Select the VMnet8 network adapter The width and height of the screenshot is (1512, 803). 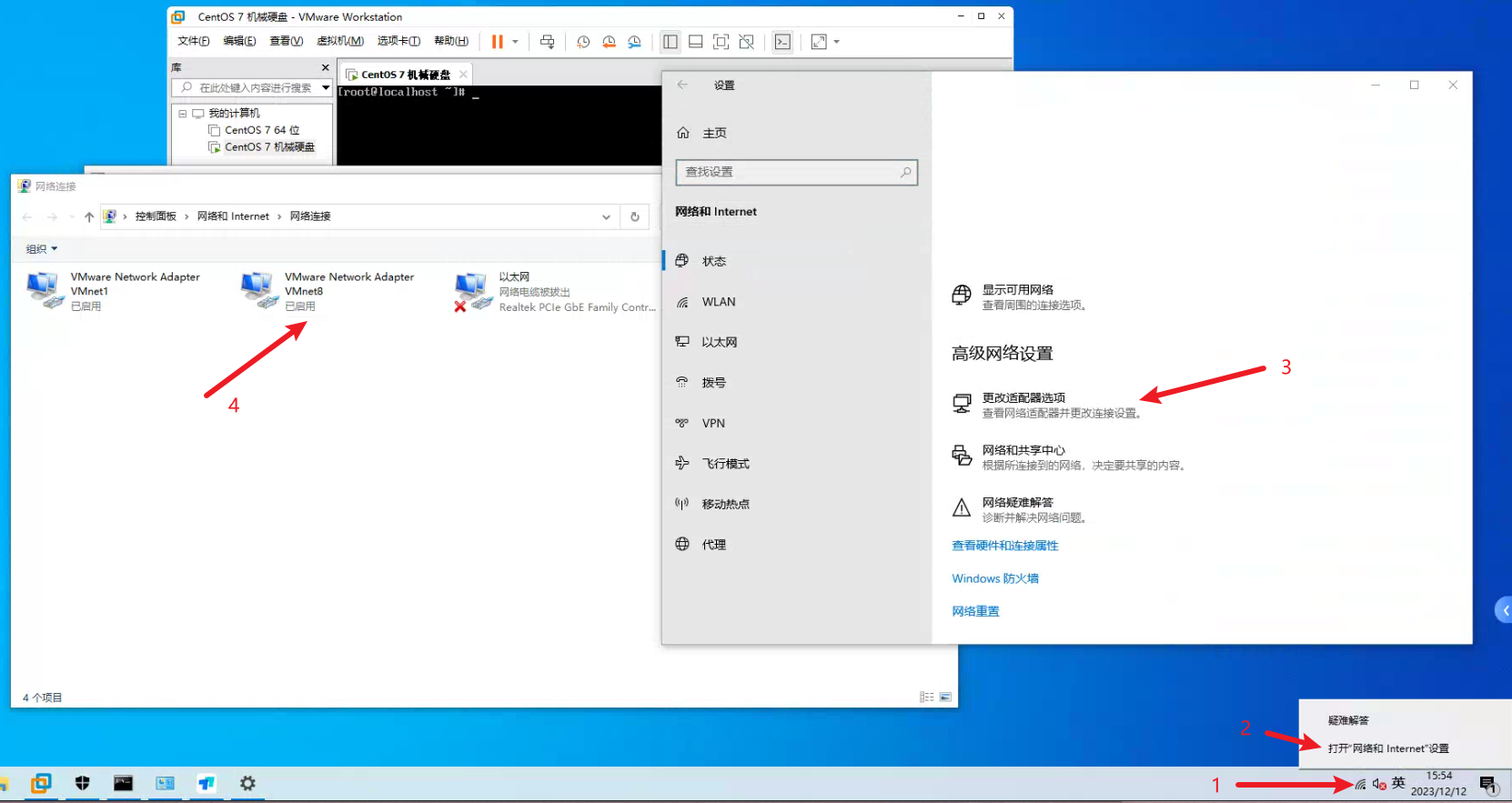328,291
